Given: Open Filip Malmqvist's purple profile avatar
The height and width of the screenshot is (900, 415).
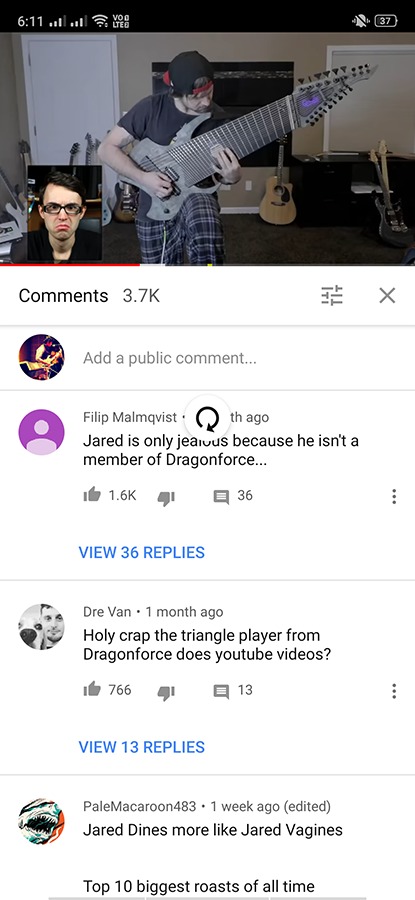Looking at the screenshot, I should [x=41, y=432].
